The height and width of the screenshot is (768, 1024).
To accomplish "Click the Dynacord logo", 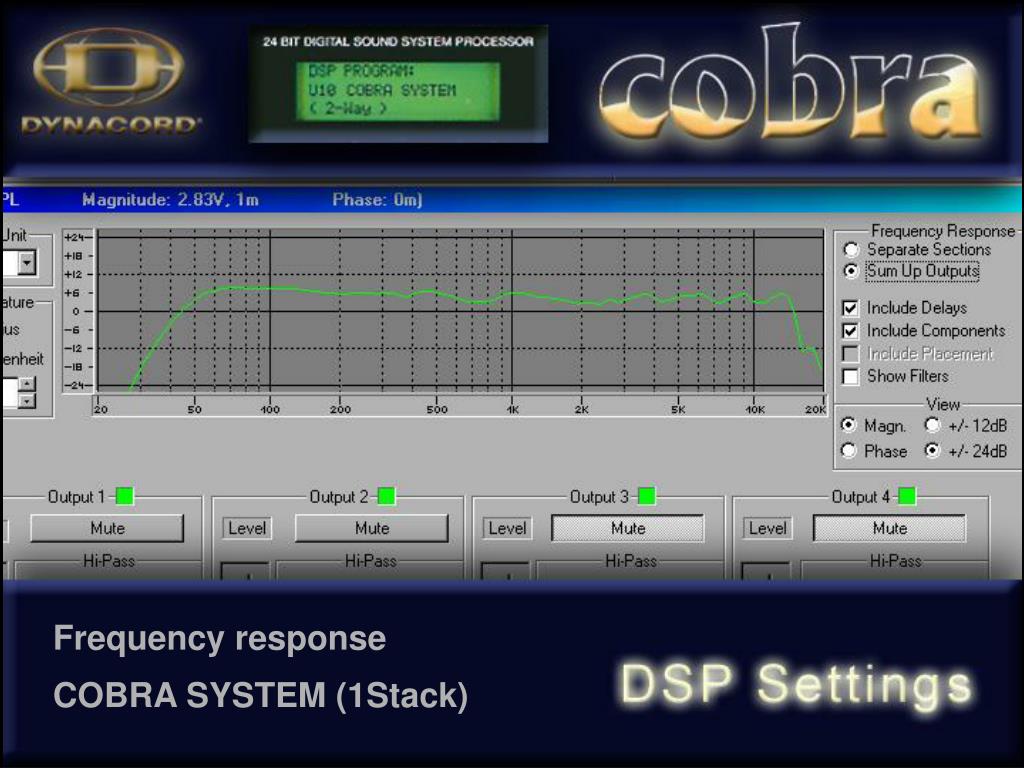I will (110, 82).
